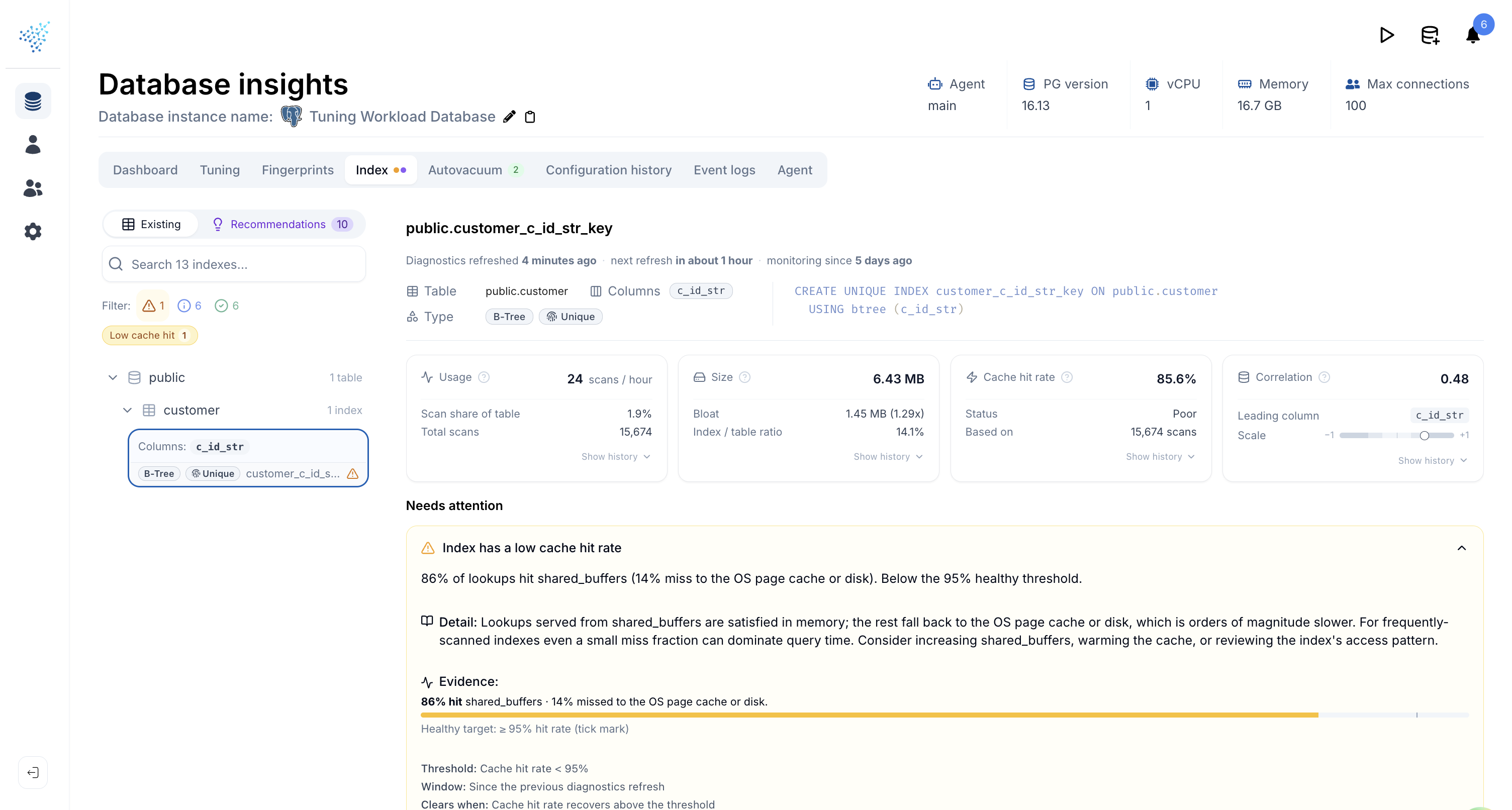Click the PG version database icon
This screenshot has height=810, width=1512.
click(x=1029, y=84)
